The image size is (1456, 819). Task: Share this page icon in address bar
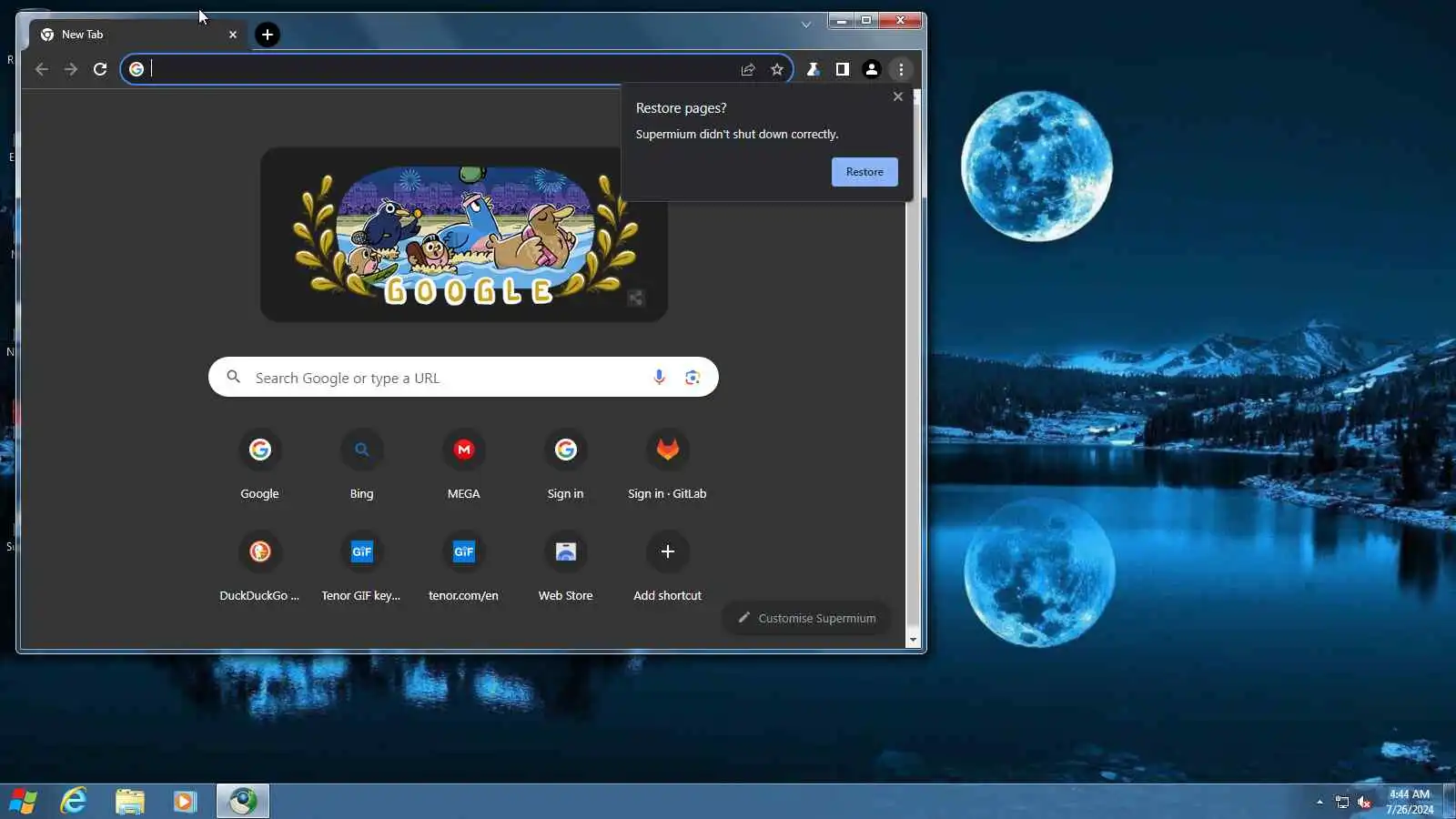pyautogui.click(x=748, y=69)
